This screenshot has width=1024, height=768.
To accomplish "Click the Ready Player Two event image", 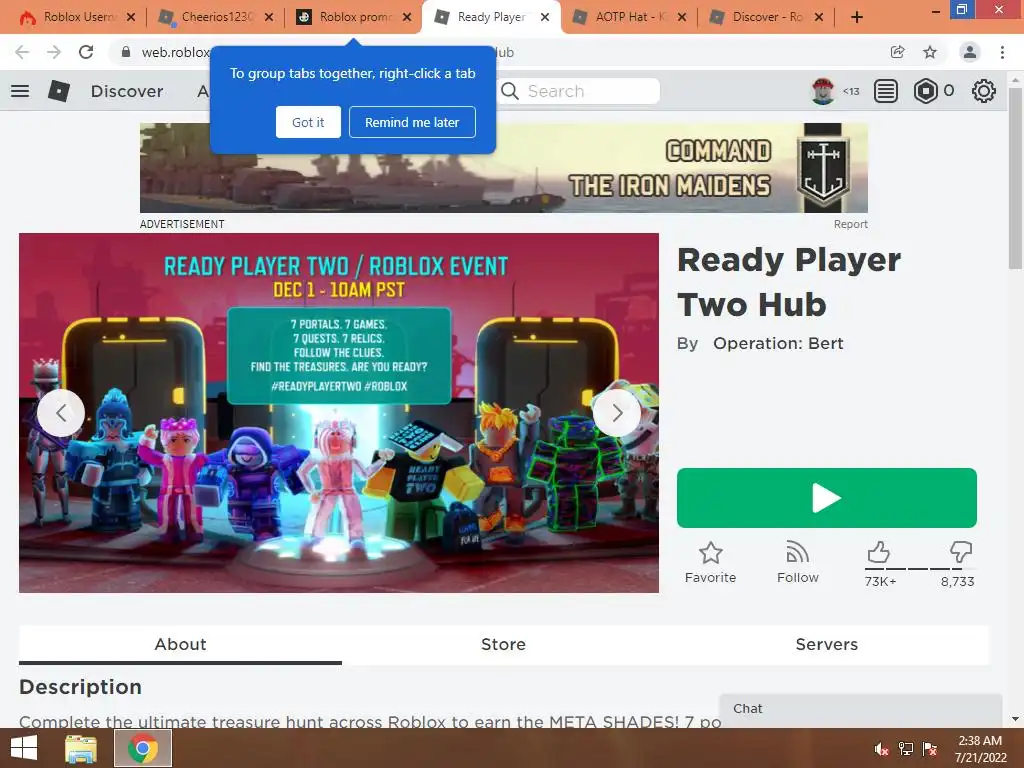I will tap(339, 413).
